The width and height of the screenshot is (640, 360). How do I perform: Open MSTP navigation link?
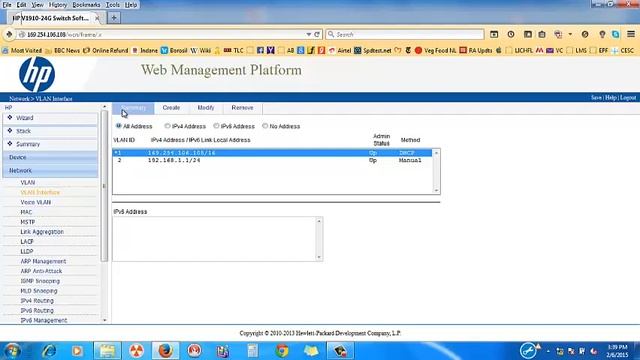point(27,222)
